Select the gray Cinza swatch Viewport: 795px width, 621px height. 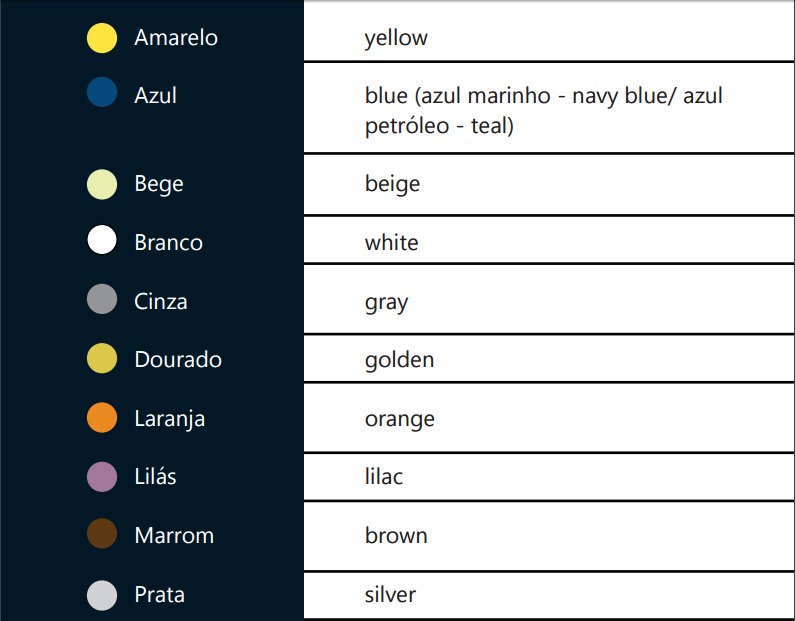point(102,300)
